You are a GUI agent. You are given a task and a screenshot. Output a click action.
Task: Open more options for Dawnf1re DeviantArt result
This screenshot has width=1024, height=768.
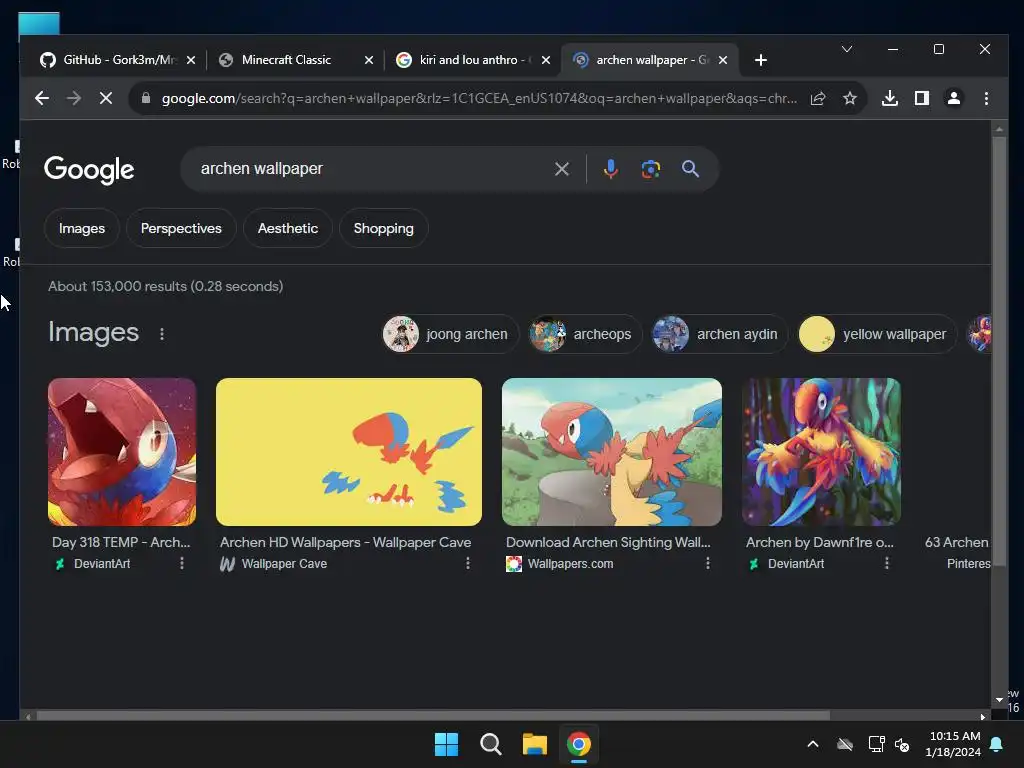click(886, 563)
